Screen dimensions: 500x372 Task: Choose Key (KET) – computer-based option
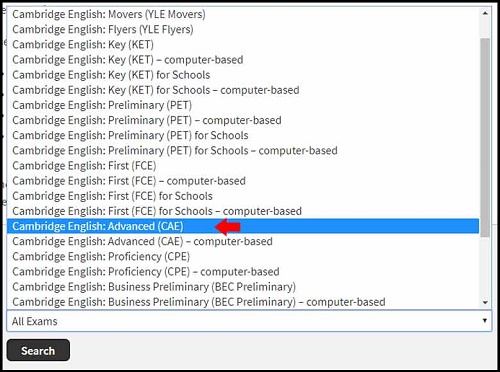(243, 60)
